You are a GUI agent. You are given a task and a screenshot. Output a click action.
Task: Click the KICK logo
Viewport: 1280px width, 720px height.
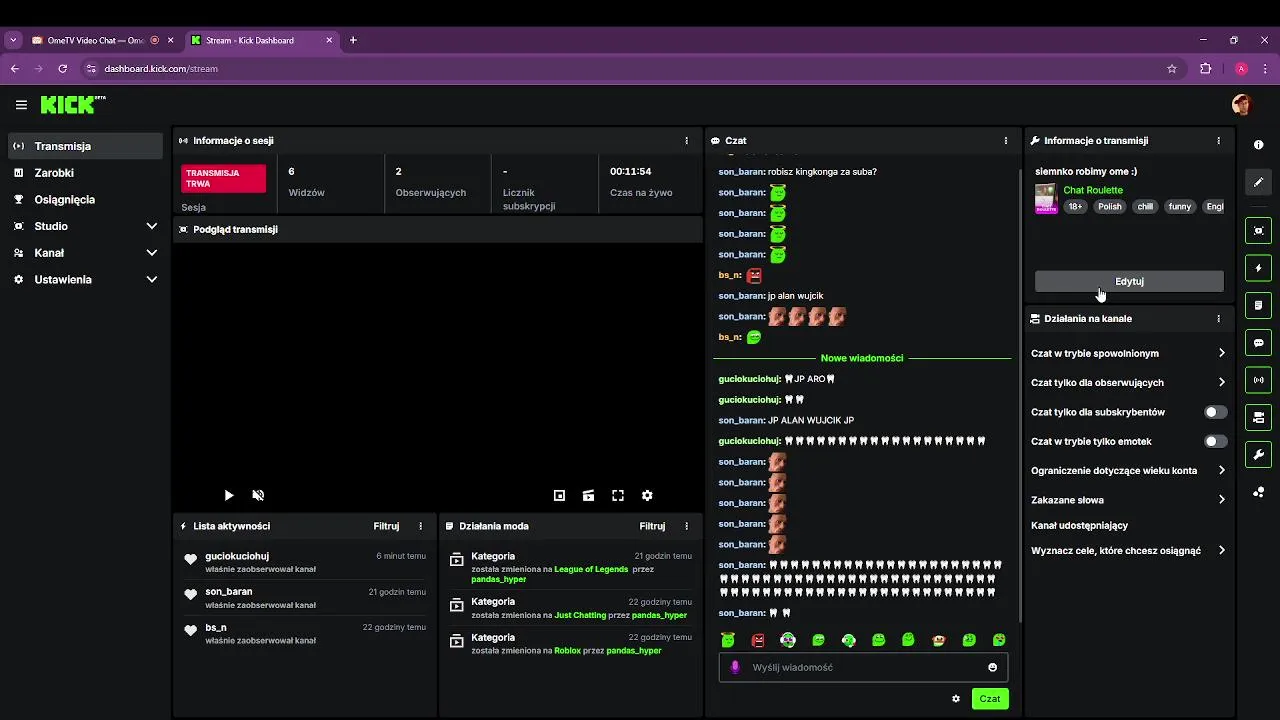tap(73, 104)
